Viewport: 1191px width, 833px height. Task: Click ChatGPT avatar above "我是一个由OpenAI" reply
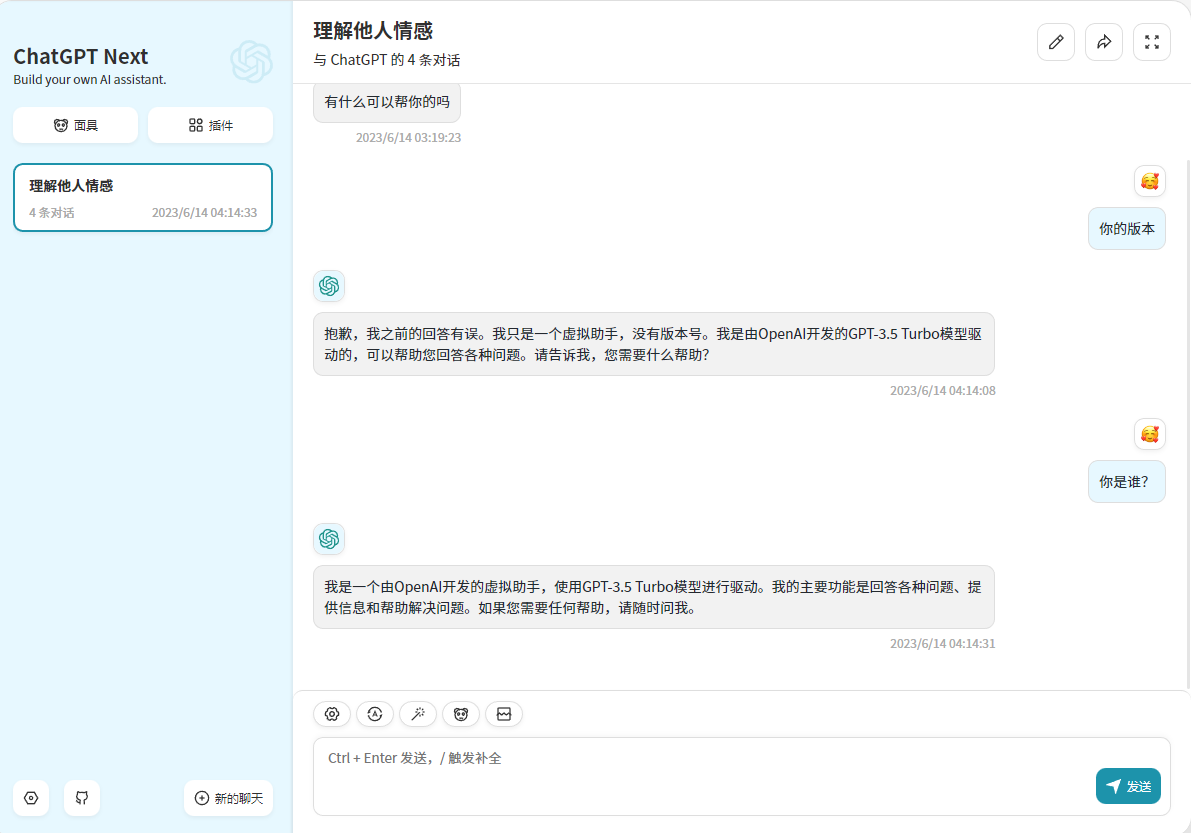(329, 538)
